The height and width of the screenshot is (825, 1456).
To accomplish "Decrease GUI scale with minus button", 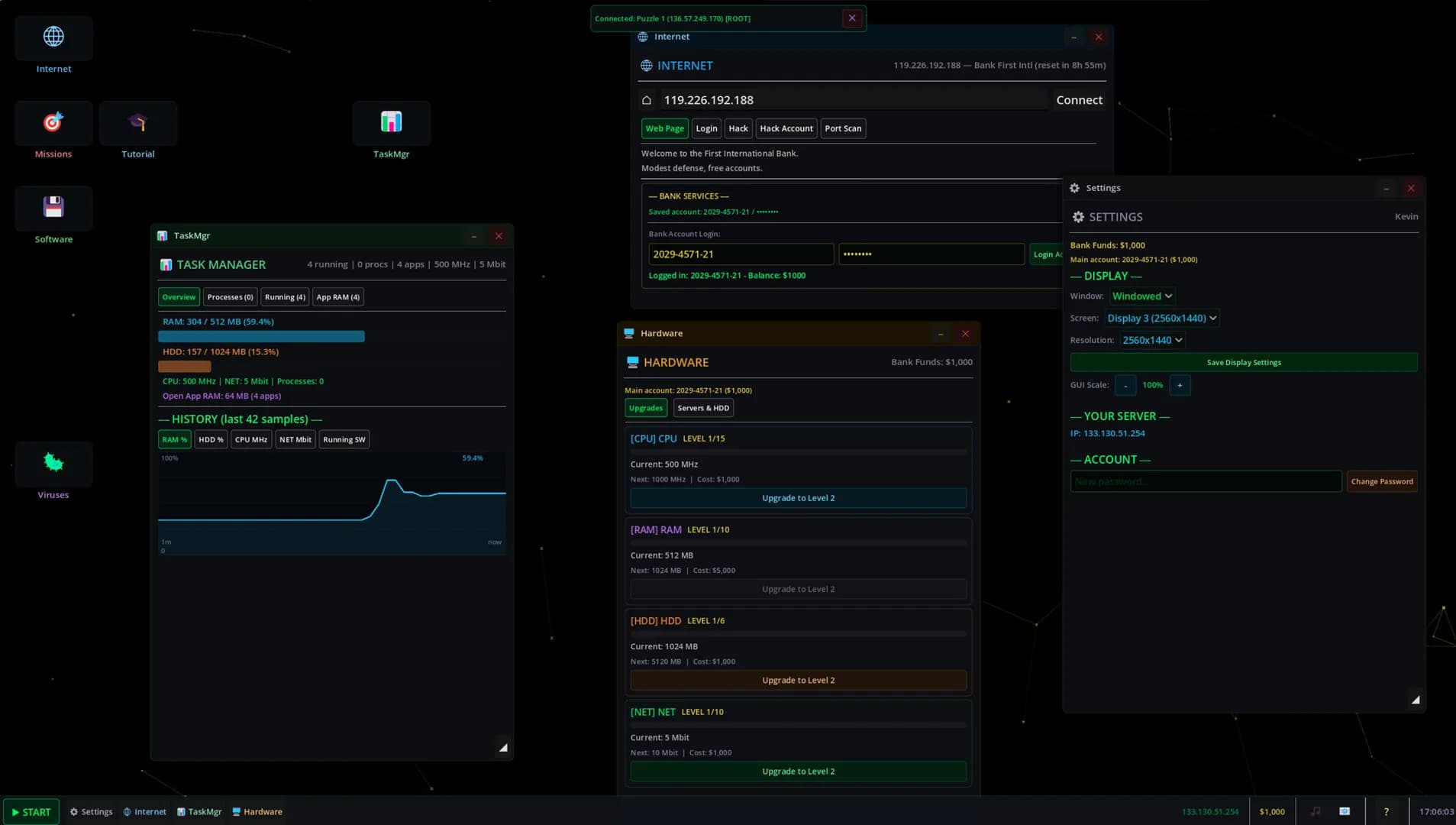I will [x=1125, y=385].
